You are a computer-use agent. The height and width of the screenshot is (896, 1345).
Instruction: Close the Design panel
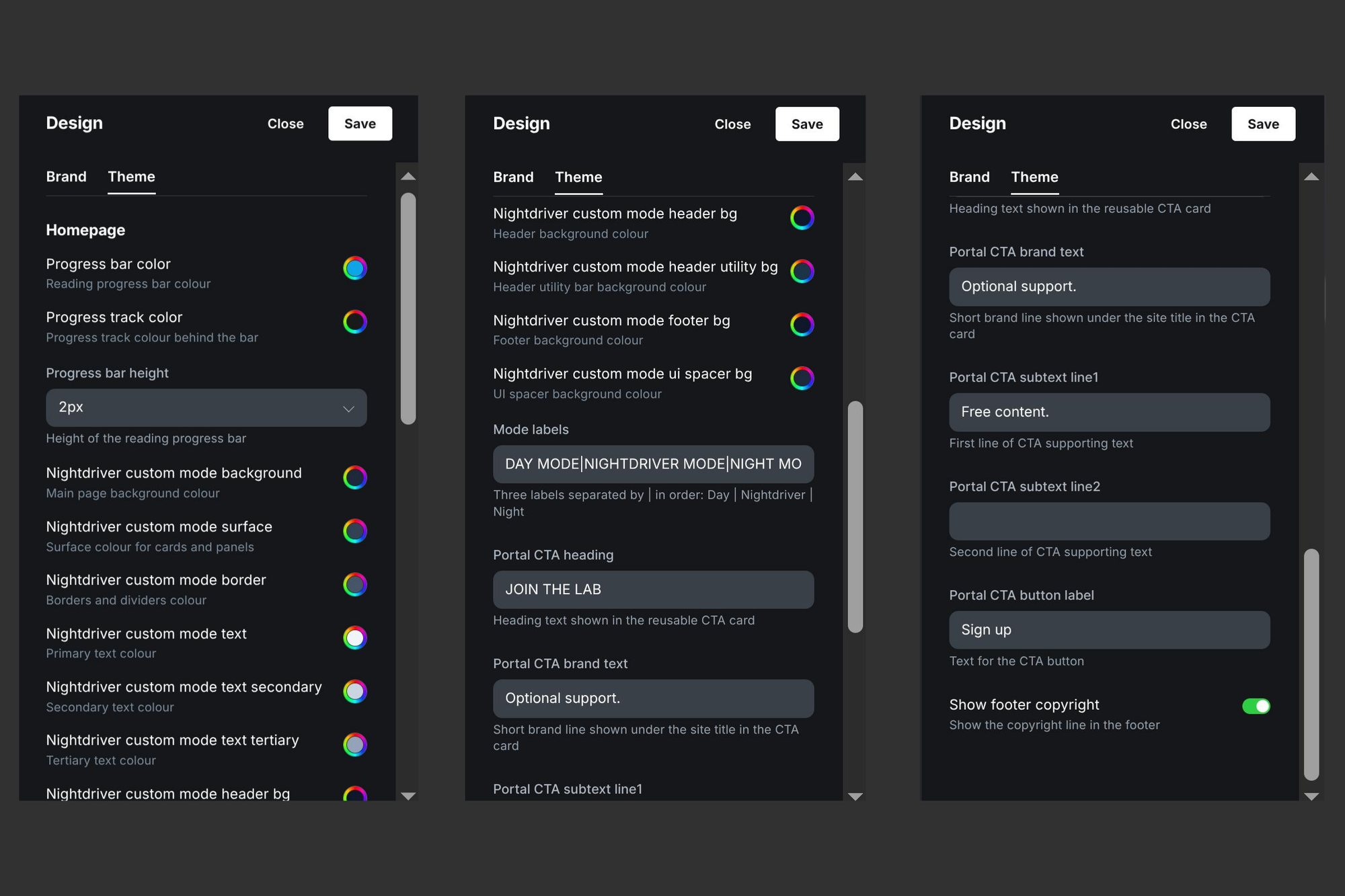285,123
